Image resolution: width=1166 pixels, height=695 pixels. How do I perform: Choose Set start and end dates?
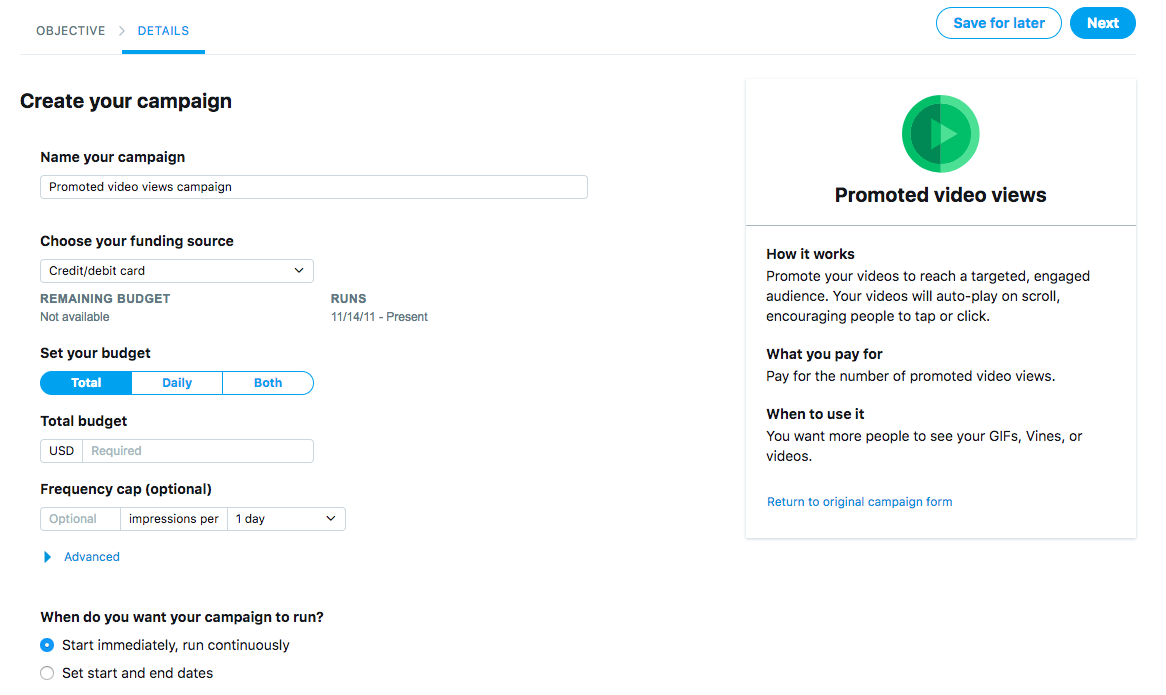pos(47,673)
